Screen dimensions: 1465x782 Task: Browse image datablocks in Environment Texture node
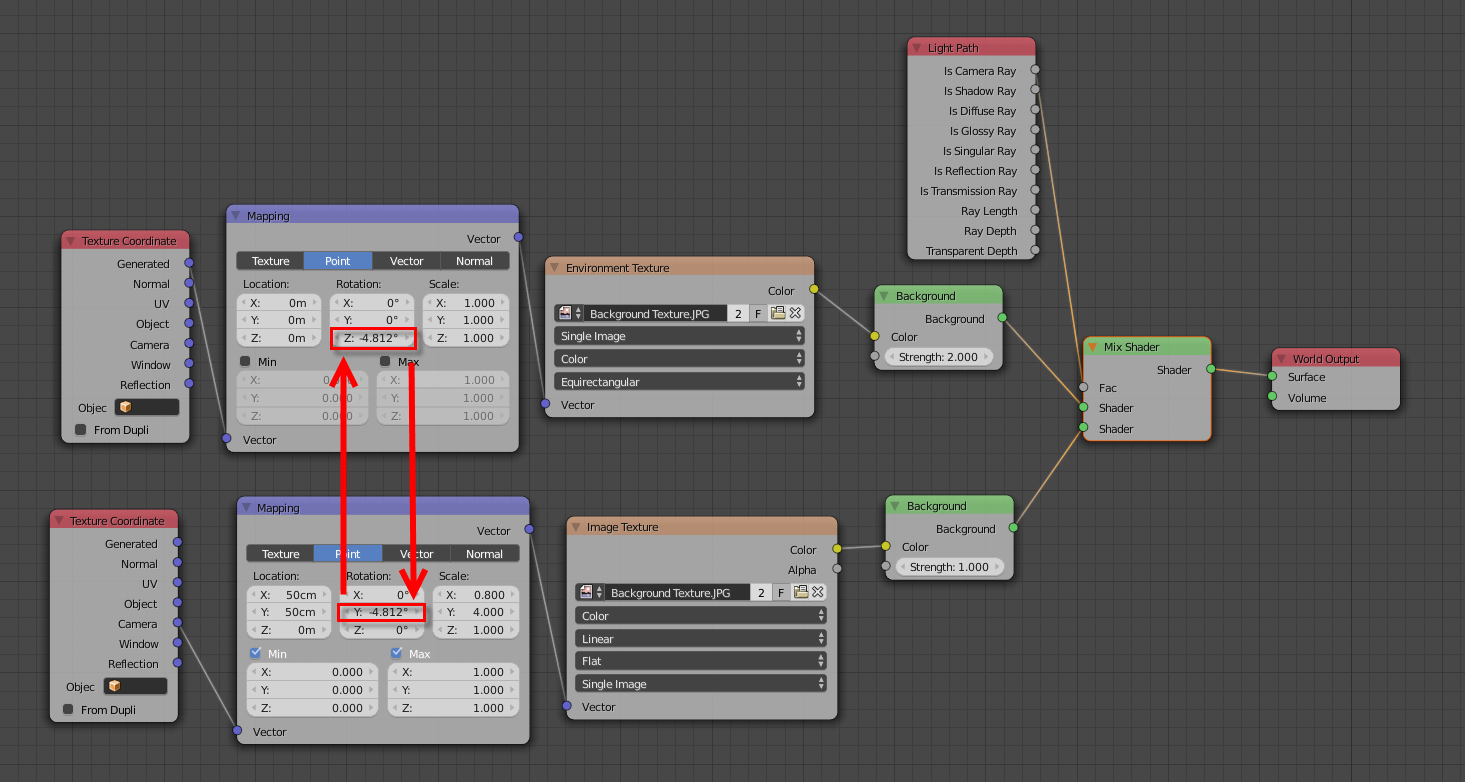(569, 314)
